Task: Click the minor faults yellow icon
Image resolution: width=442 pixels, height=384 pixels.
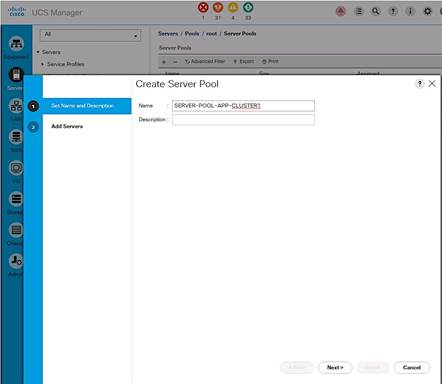Action: click(x=233, y=7)
